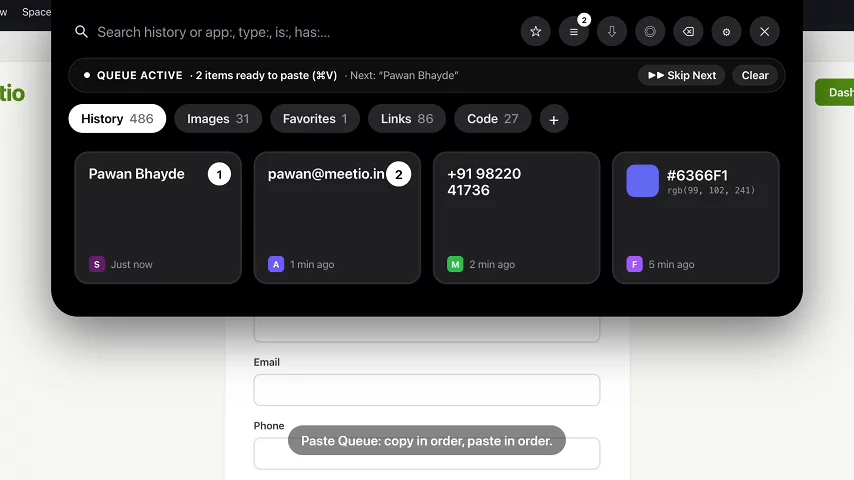Switch to the Images tab

pos(218,118)
